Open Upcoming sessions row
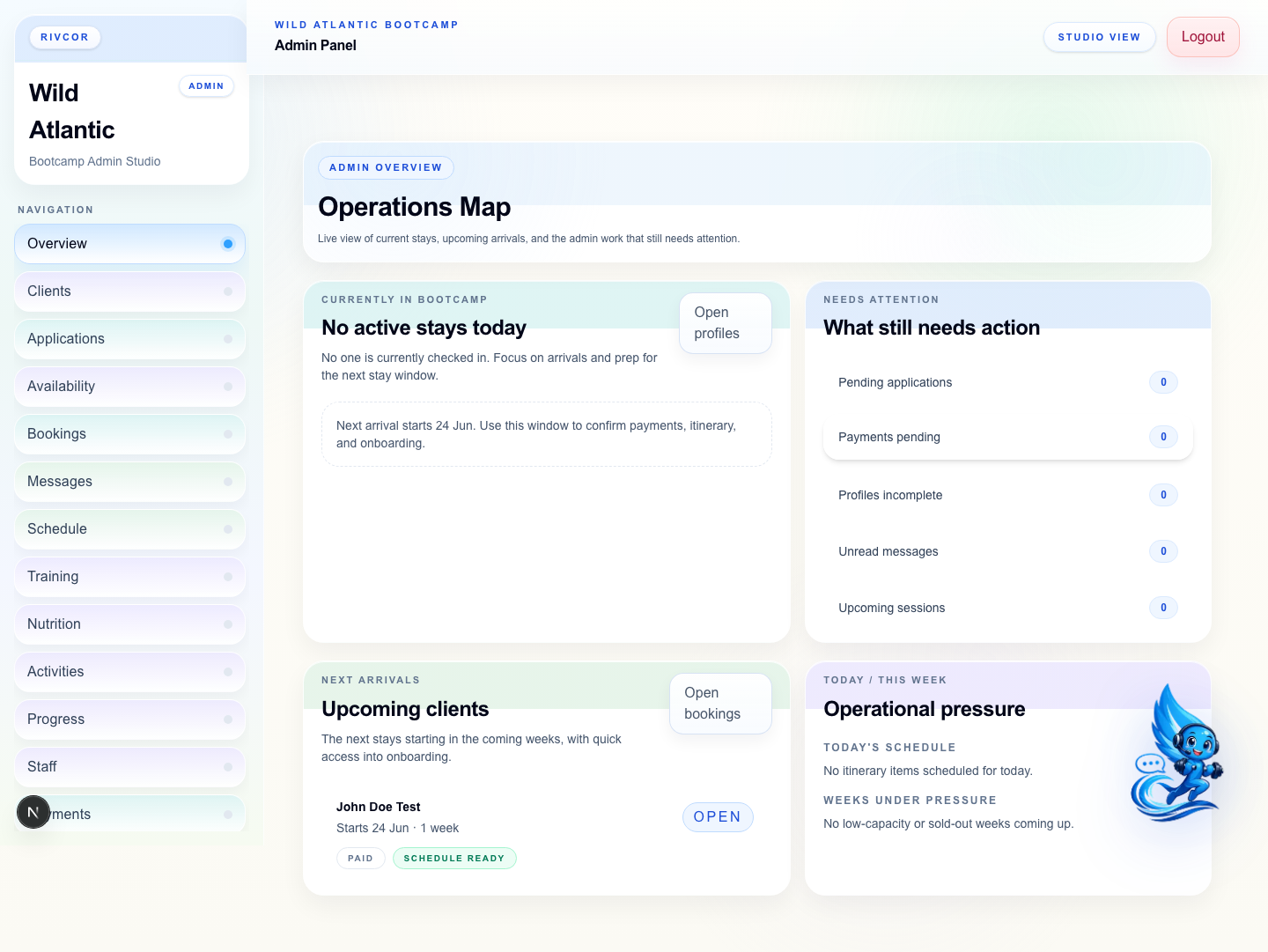This screenshot has width=1268, height=952. click(1007, 608)
